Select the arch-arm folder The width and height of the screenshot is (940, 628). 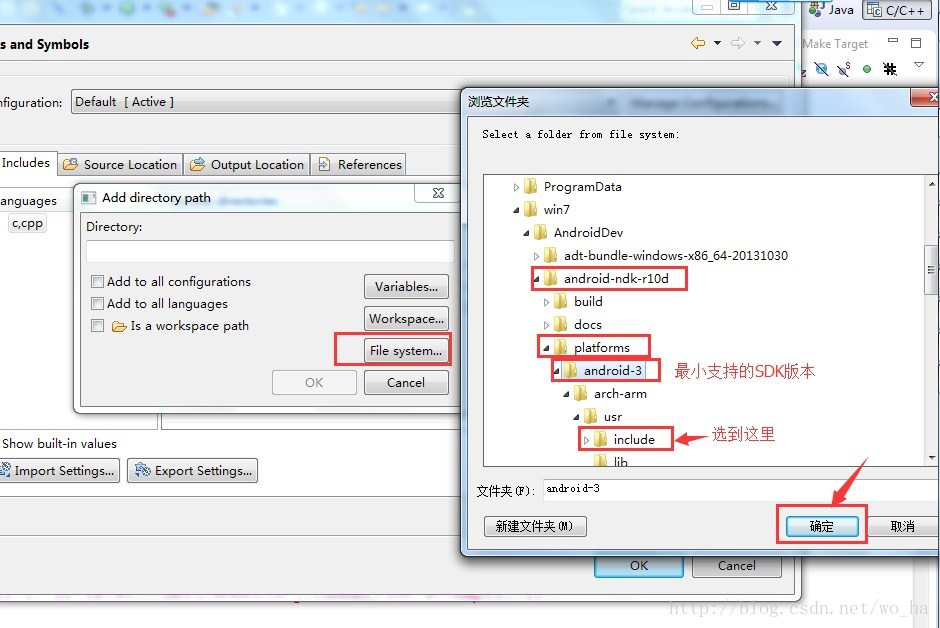click(x=620, y=394)
